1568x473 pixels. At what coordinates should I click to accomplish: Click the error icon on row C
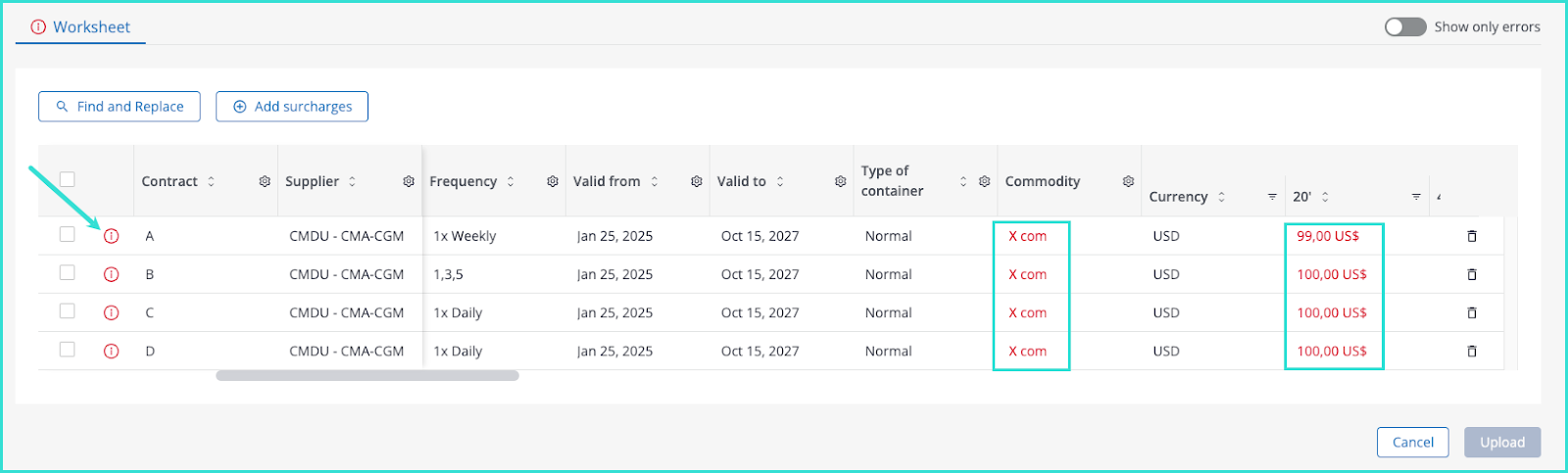[x=111, y=312]
